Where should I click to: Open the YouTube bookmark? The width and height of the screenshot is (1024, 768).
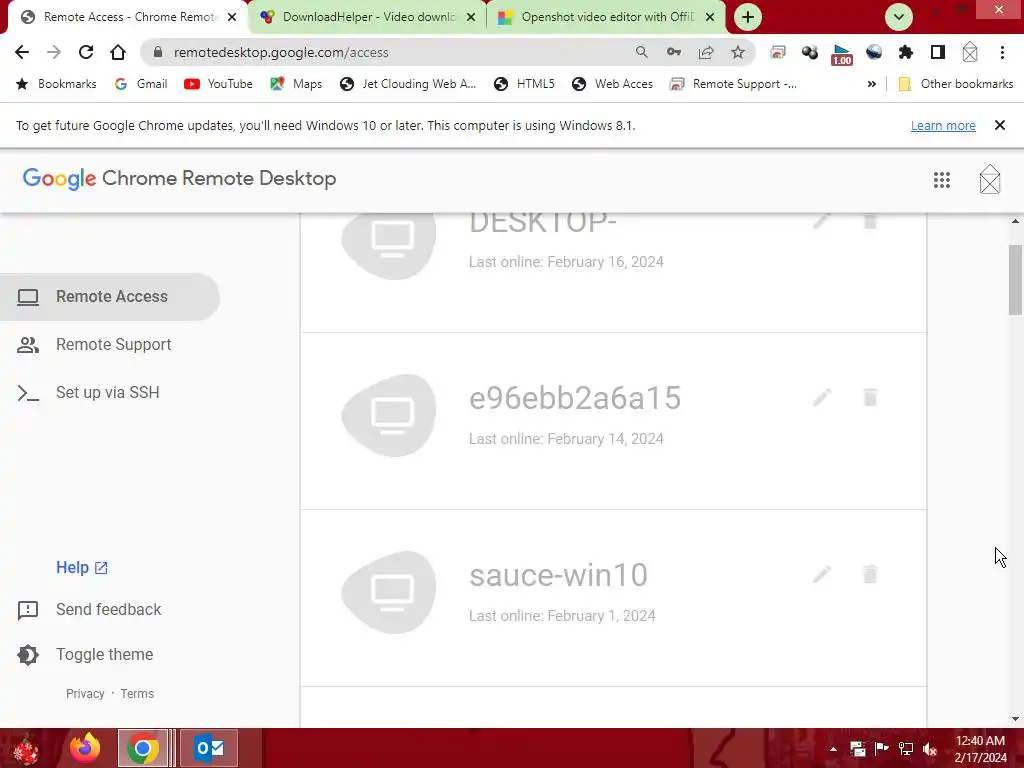tap(218, 84)
